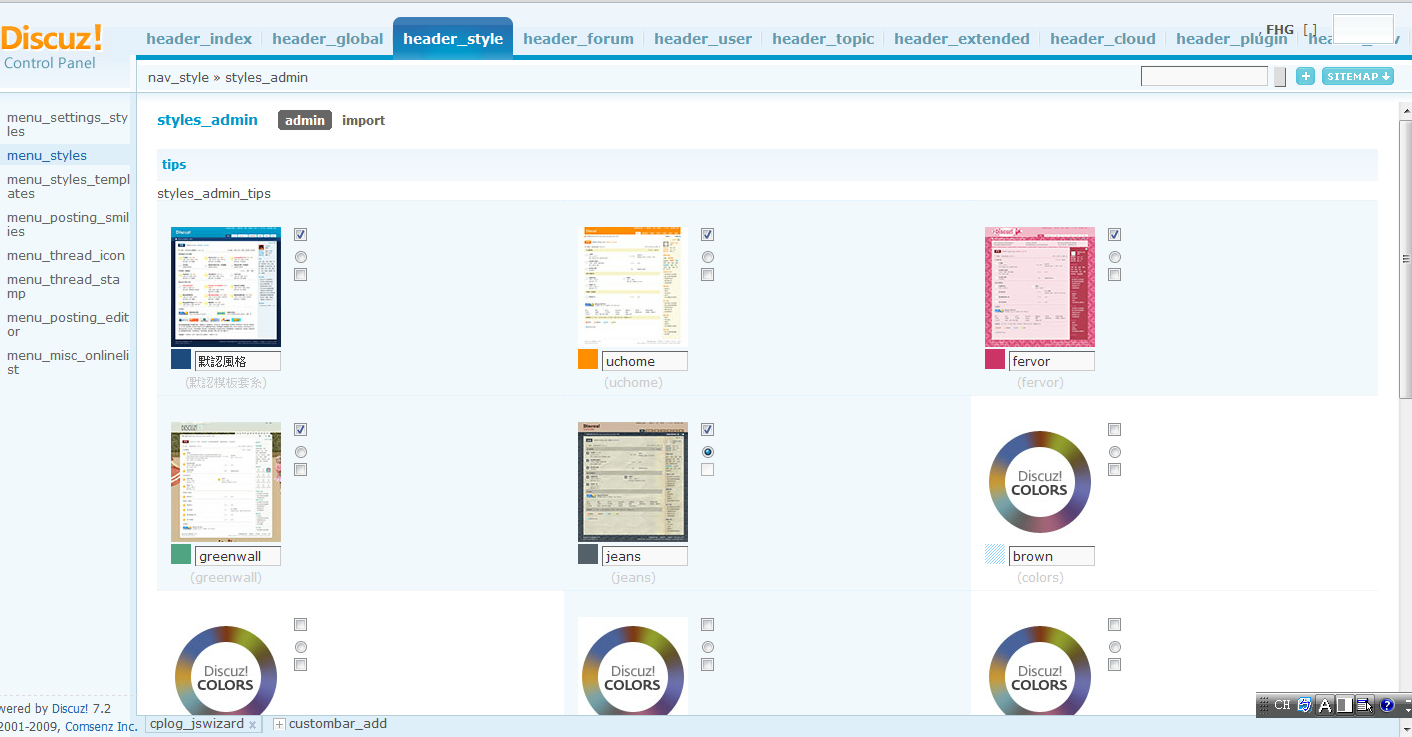Uncheck the first checkbox for the default style

click(301, 234)
